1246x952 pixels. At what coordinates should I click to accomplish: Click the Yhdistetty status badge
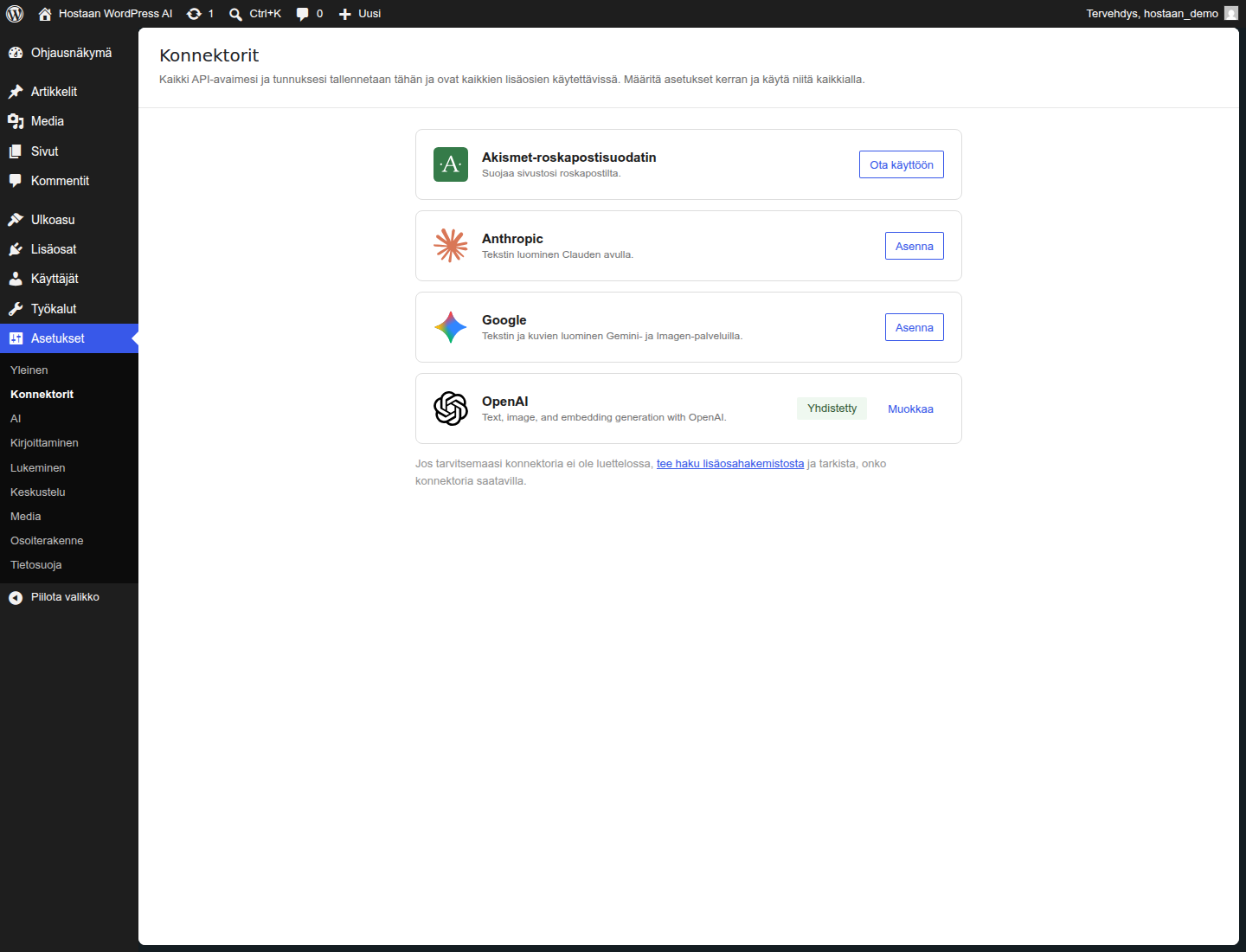click(832, 408)
